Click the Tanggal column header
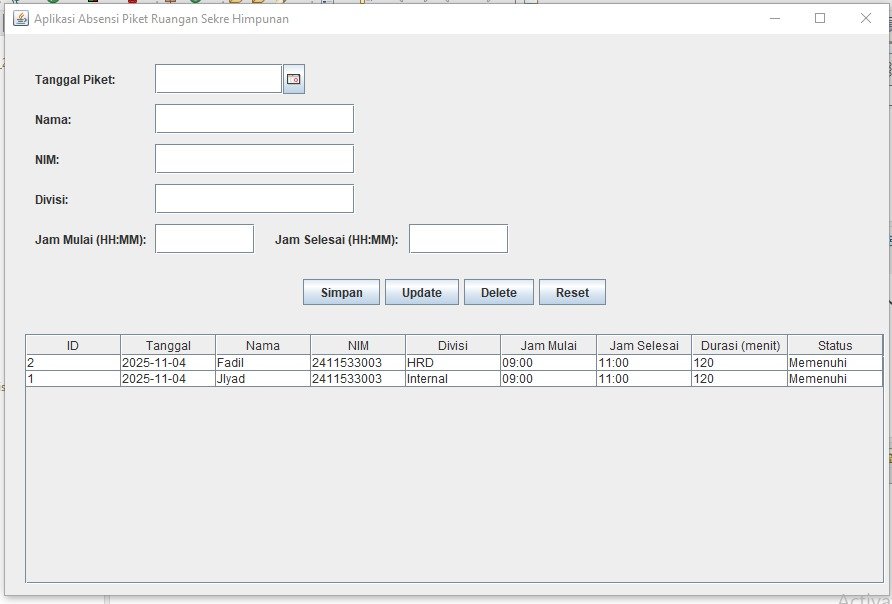Viewport: 892px width, 604px height. coord(168,345)
